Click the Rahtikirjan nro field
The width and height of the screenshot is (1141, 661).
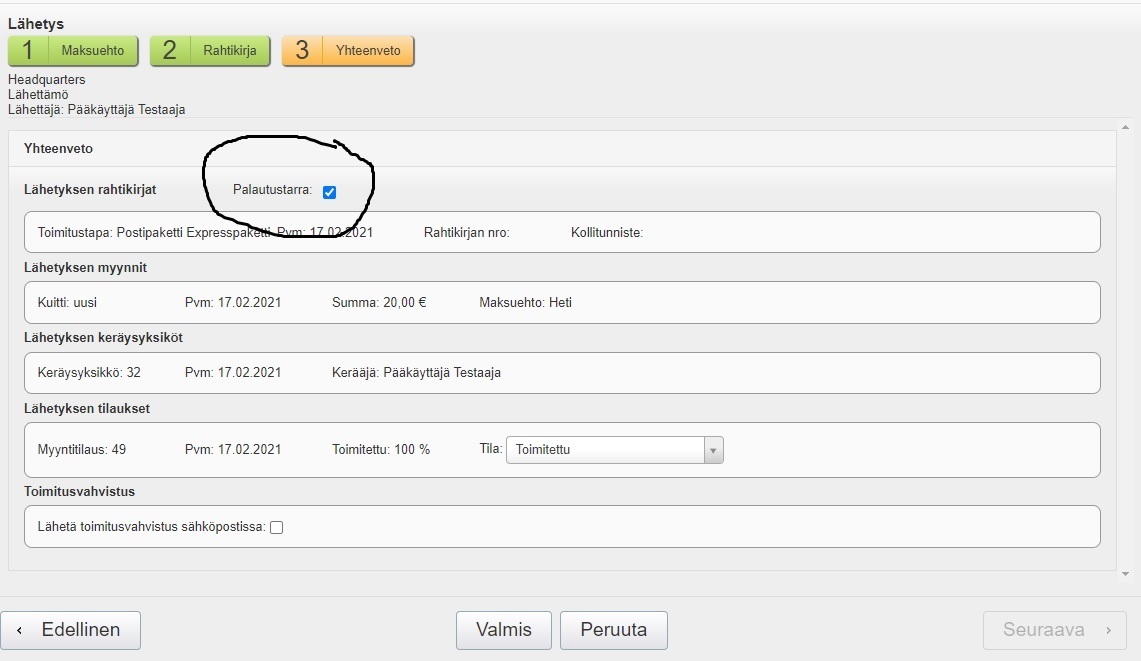pyautogui.click(x=467, y=232)
